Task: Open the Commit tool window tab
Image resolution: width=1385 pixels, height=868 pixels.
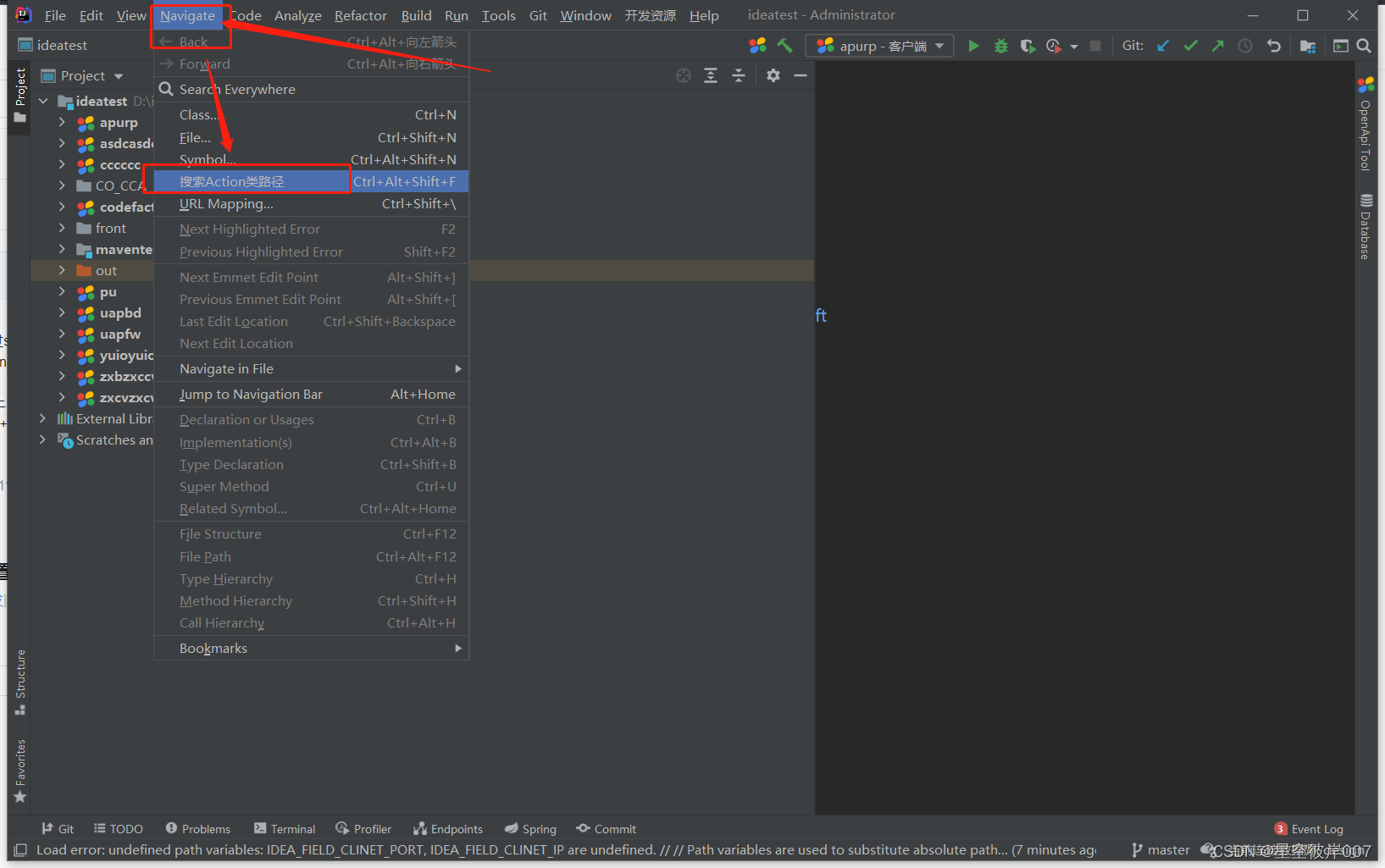Action: tap(606, 829)
